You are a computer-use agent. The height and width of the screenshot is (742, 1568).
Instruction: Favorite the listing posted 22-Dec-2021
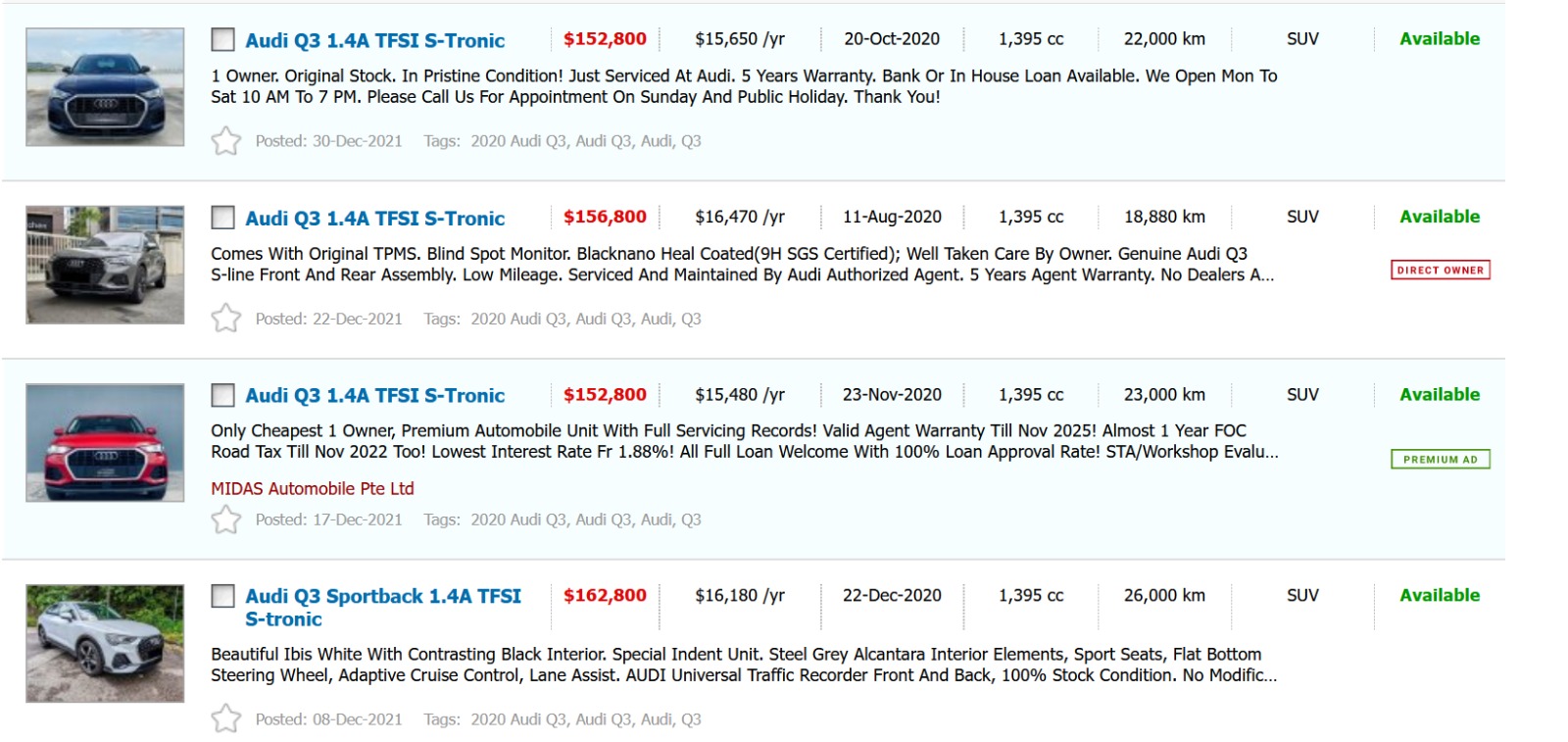pyautogui.click(x=225, y=319)
